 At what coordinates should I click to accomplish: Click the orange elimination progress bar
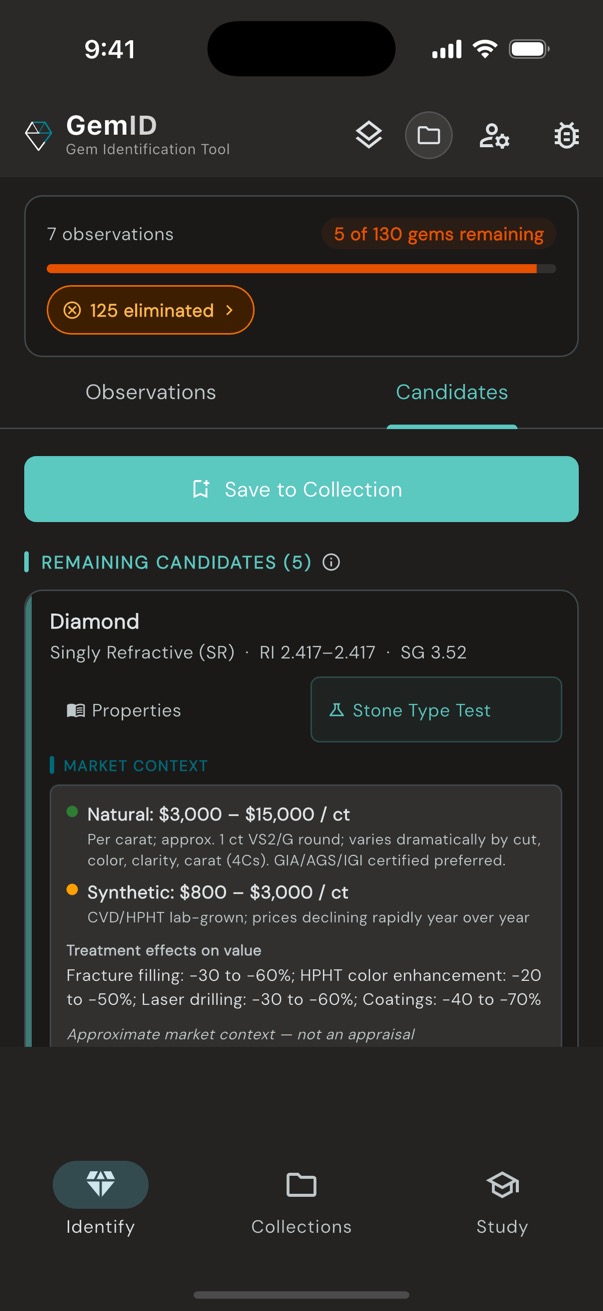click(x=301, y=268)
